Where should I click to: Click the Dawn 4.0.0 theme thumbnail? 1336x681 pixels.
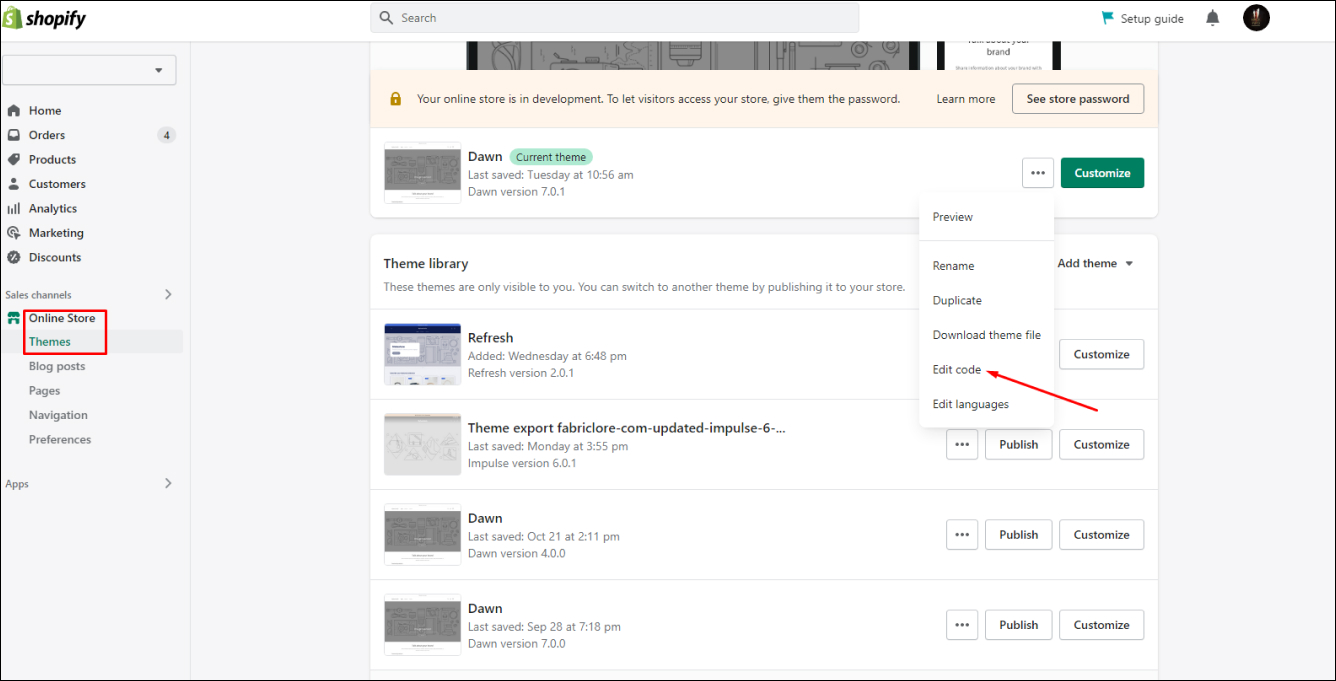tap(422, 535)
